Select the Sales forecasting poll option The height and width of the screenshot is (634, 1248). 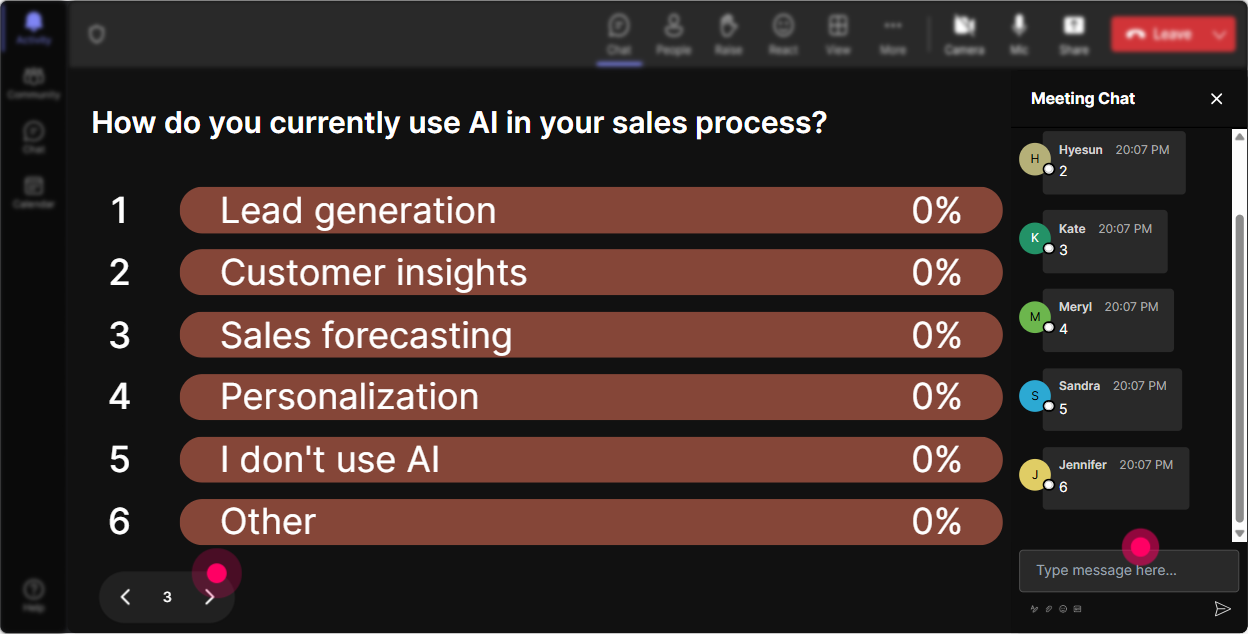pyautogui.click(x=591, y=335)
